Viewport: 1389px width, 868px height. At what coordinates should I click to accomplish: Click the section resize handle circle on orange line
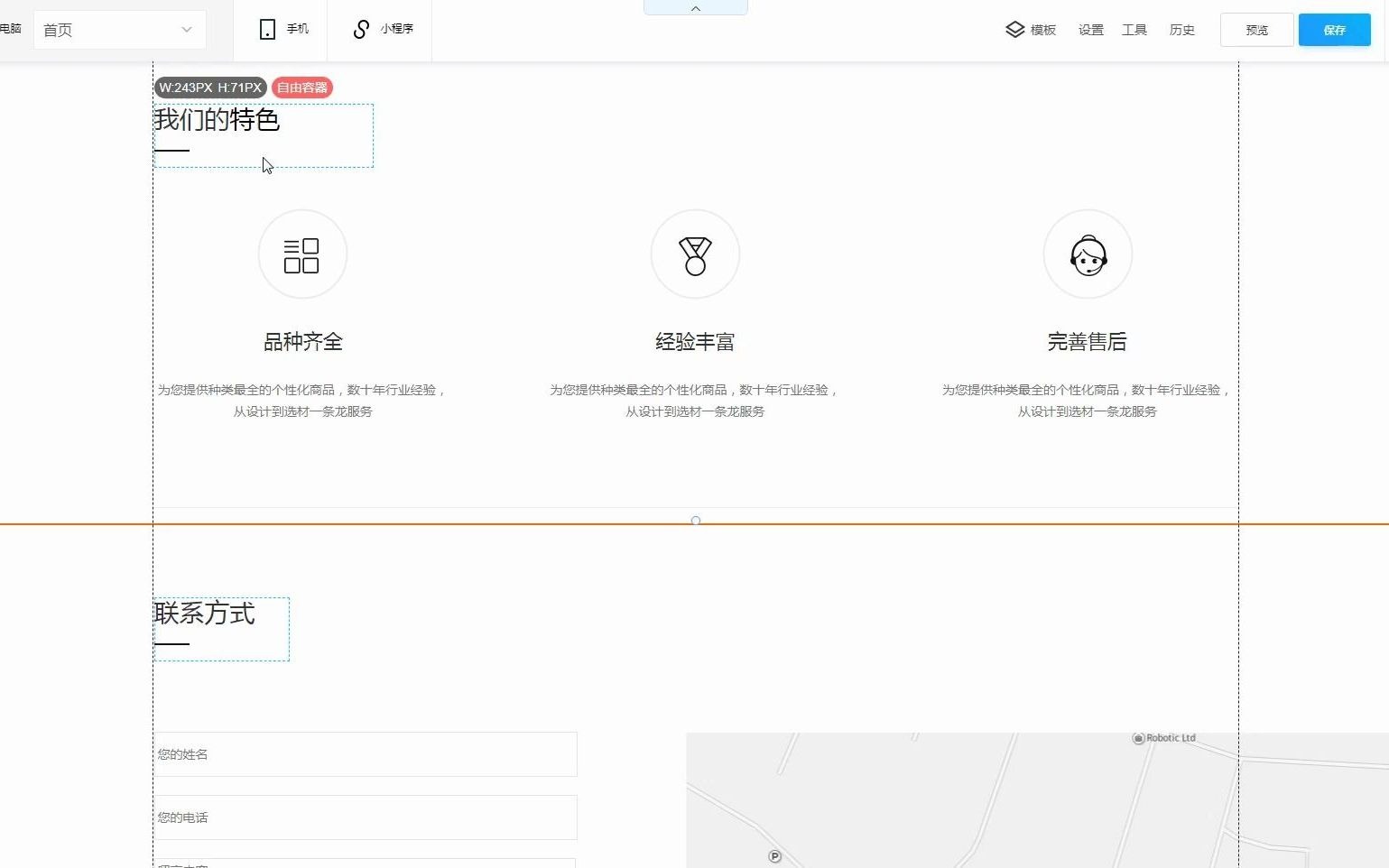(695, 521)
